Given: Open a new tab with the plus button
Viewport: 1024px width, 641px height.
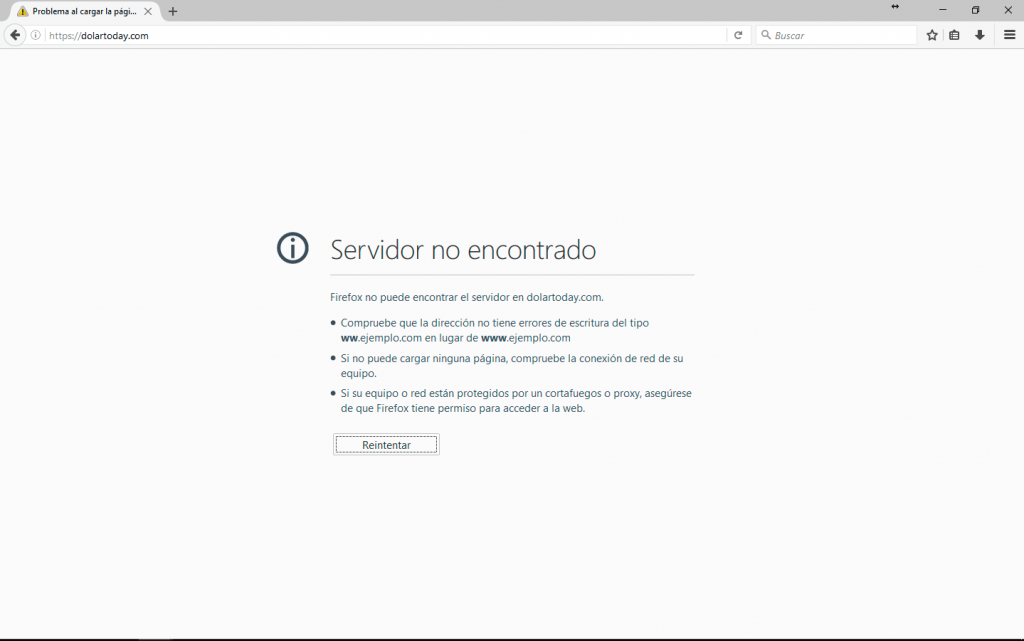Looking at the screenshot, I should [x=173, y=12].
